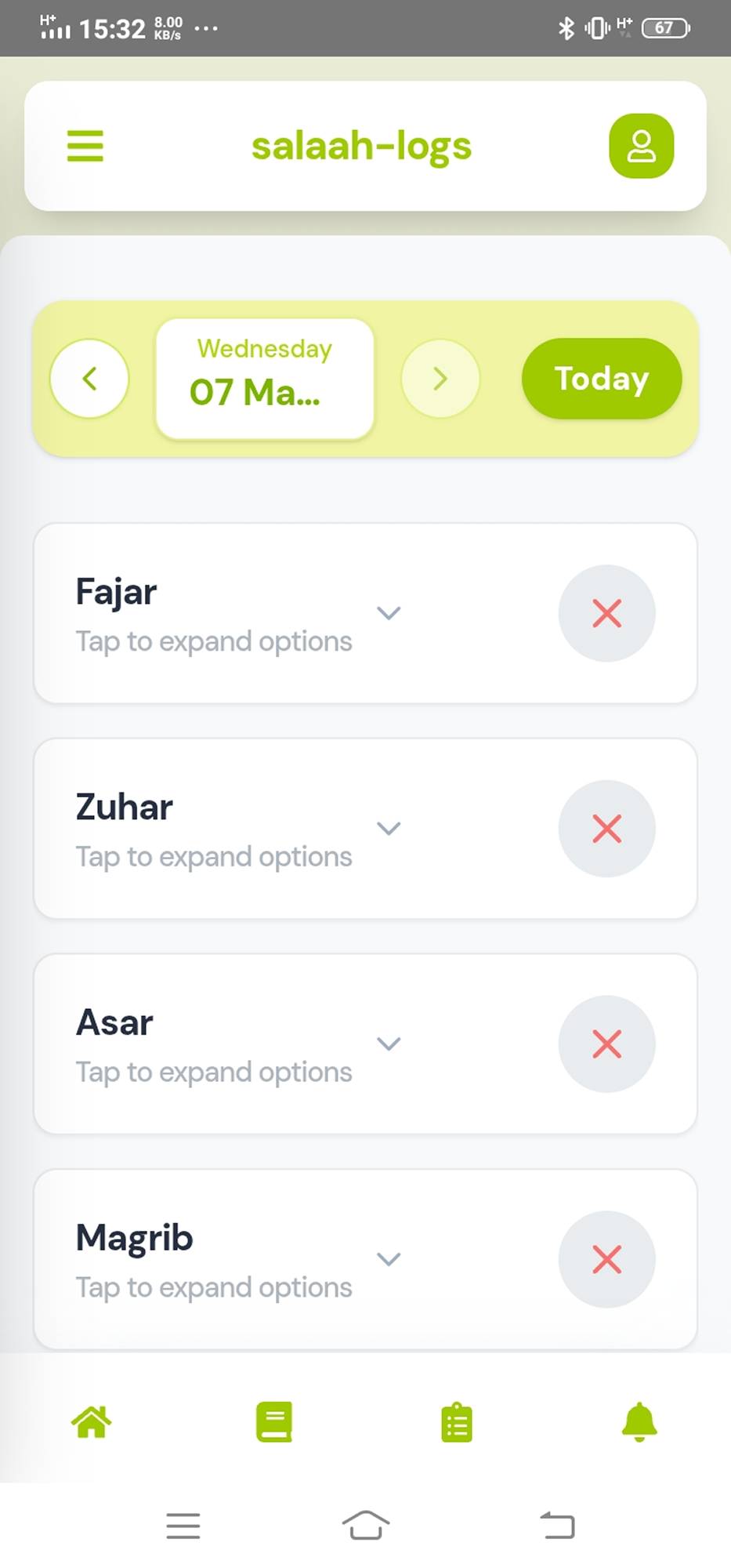Open the clipboard list tab icon

click(457, 1423)
